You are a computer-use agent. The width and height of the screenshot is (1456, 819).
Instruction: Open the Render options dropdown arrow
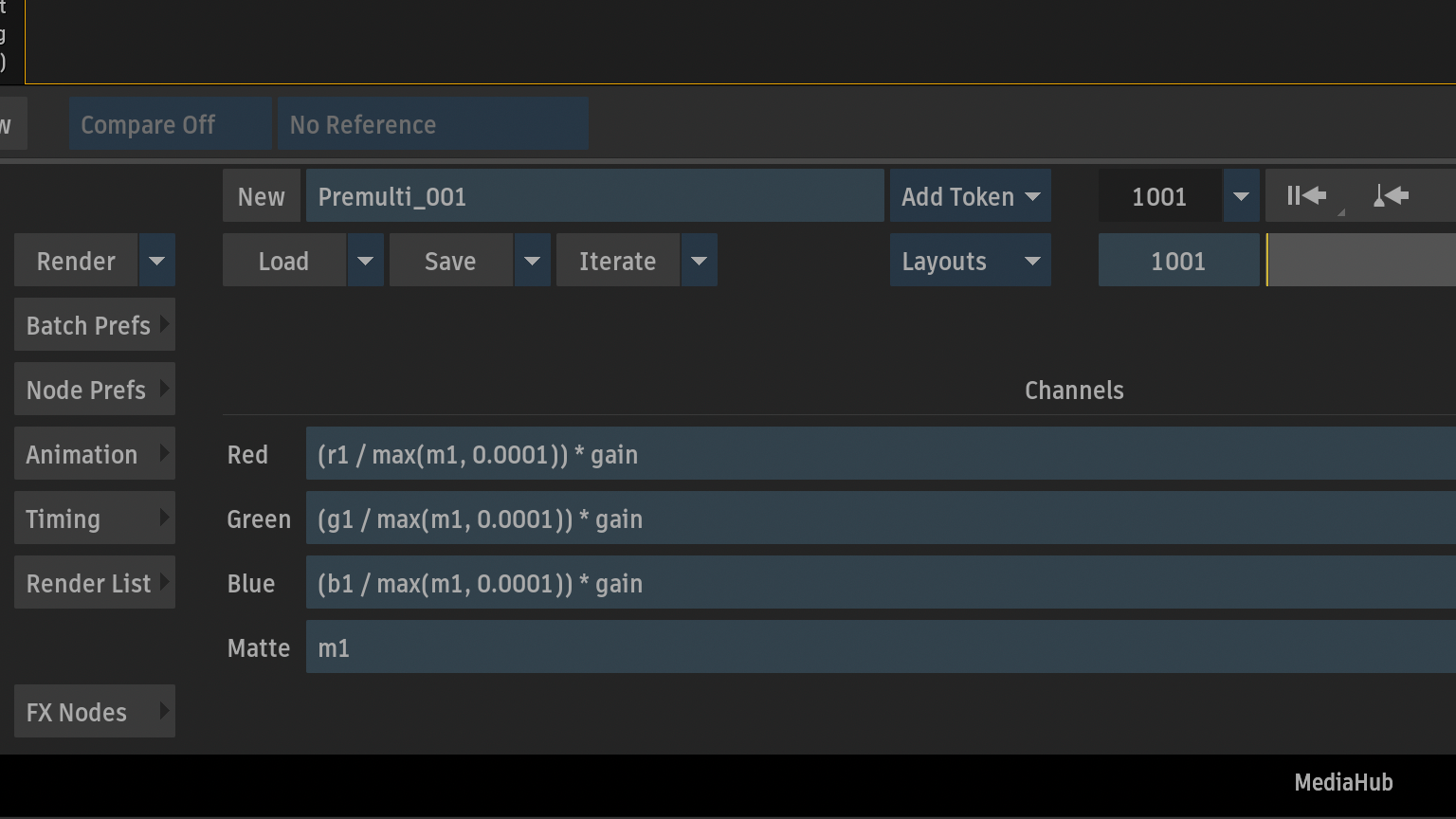pyautogui.click(x=157, y=261)
